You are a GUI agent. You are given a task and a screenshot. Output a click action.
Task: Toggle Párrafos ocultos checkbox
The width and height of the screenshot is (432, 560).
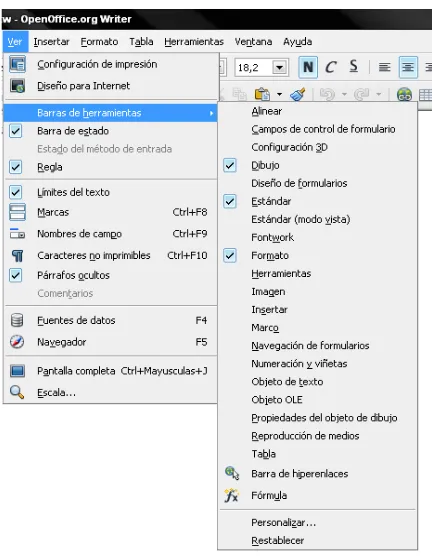pyautogui.click(x=15, y=275)
